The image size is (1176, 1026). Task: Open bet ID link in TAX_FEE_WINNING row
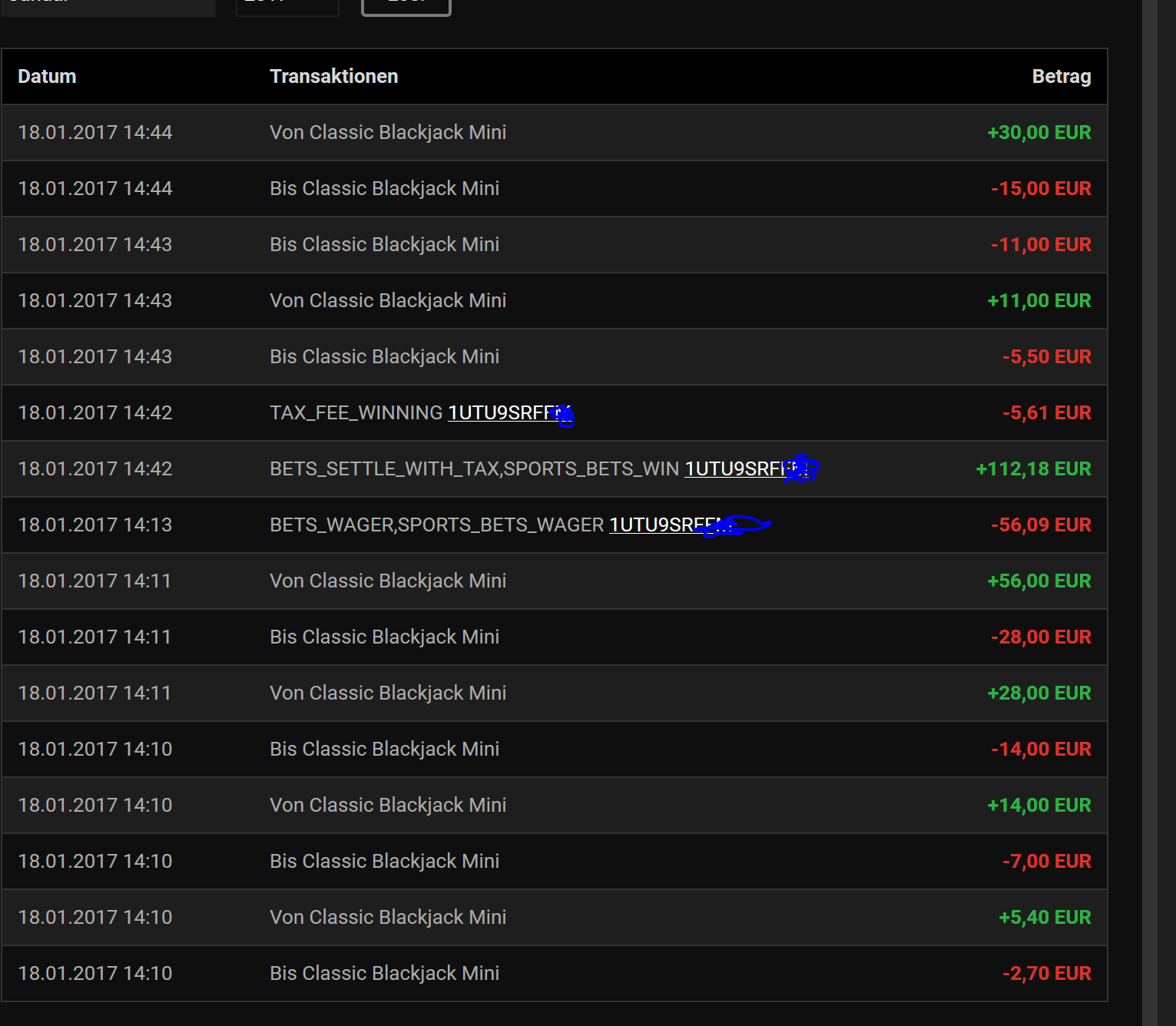[510, 412]
